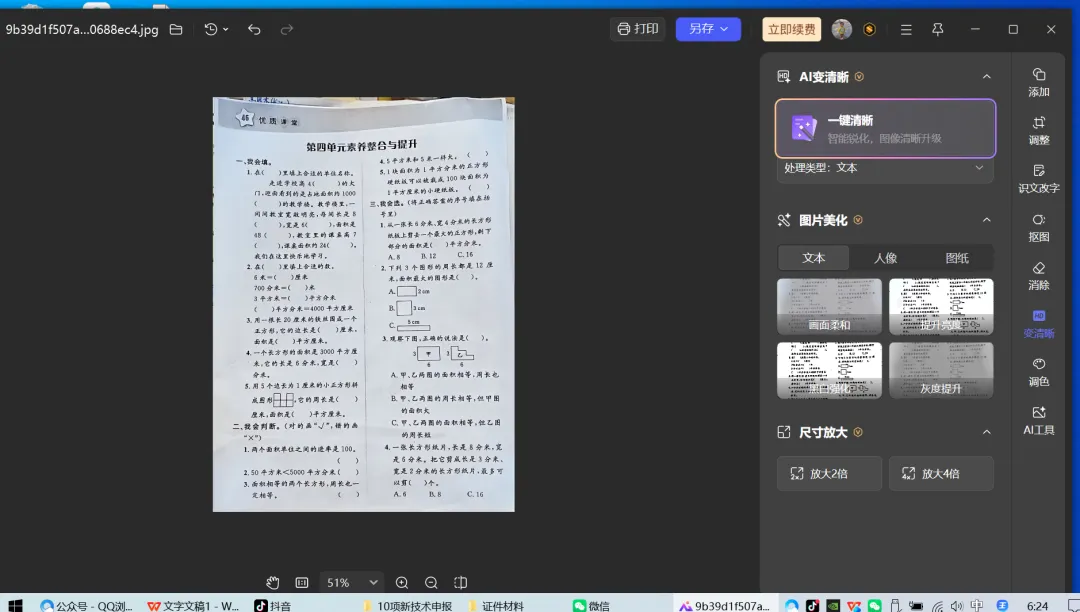Click the 中 input method indicator

pyautogui.click(x=977, y=606)
